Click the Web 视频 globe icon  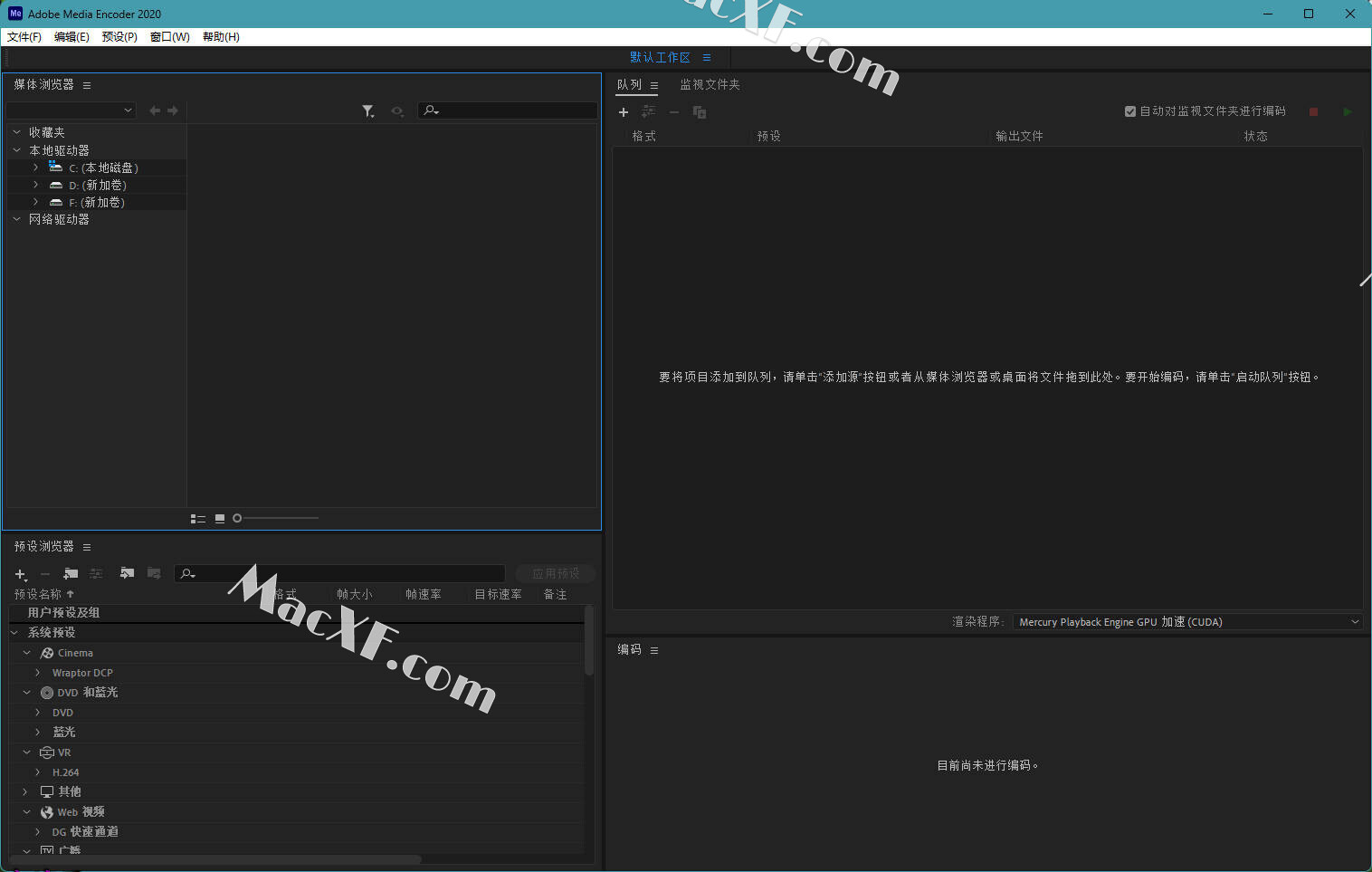pyautogui.click(x=47, y=812)
